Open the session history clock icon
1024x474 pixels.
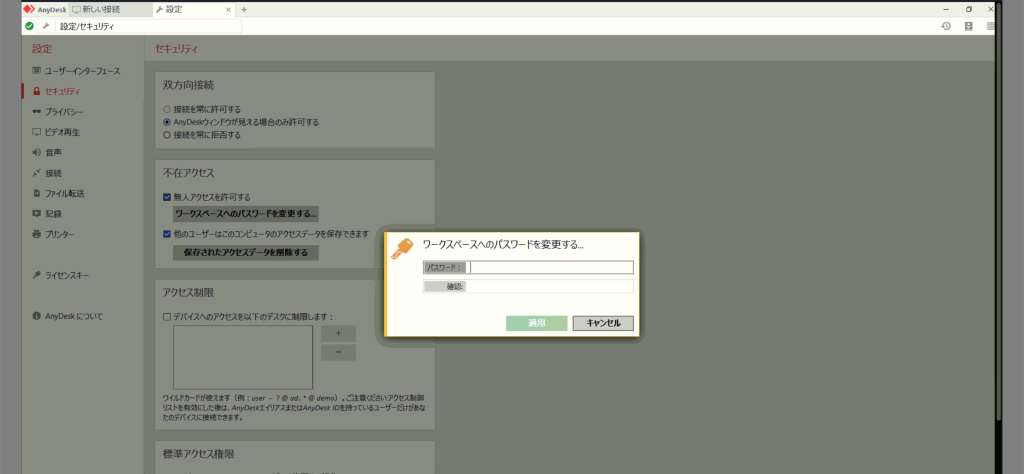point(946,26)
